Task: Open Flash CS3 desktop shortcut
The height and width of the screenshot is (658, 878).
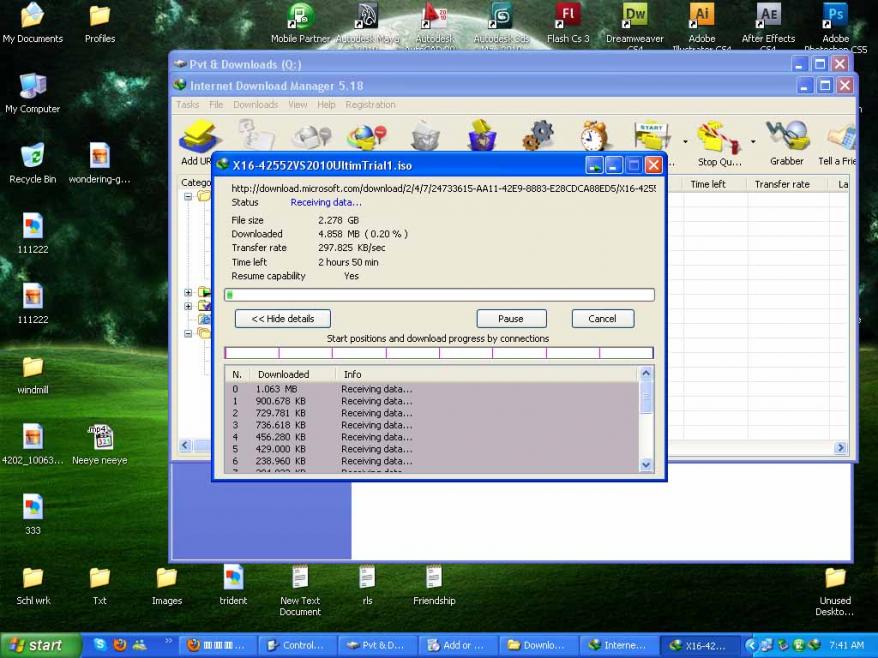Action: [568, 22]
